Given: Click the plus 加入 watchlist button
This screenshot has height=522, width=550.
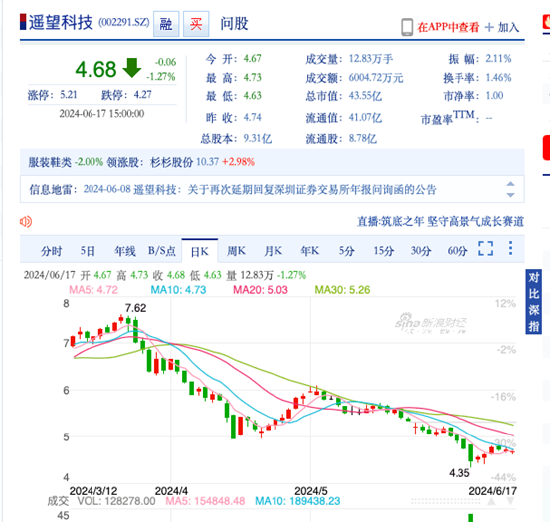Looking at the screenshot, I should point(502,27).
